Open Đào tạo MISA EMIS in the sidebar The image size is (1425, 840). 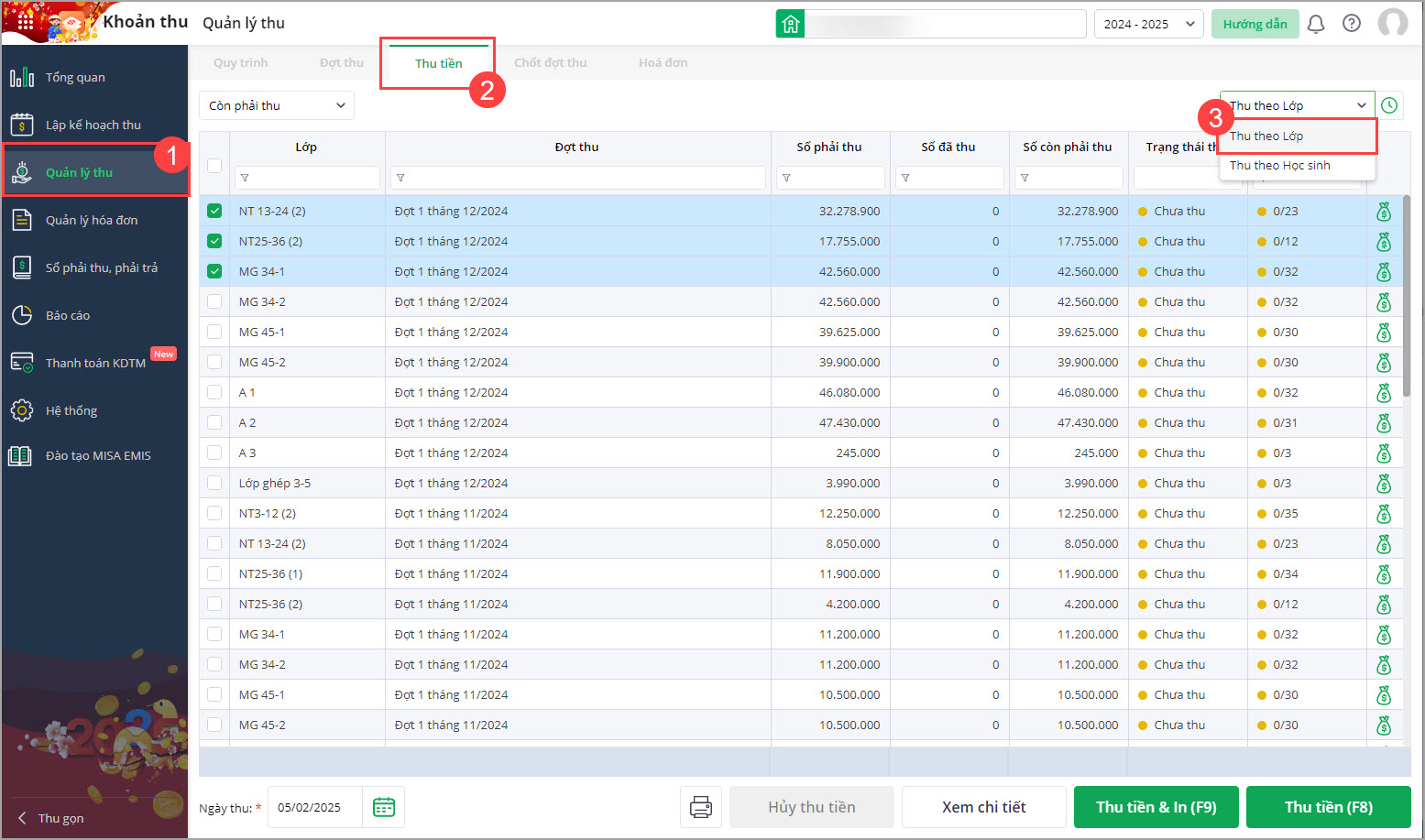[x=94, y=455]
